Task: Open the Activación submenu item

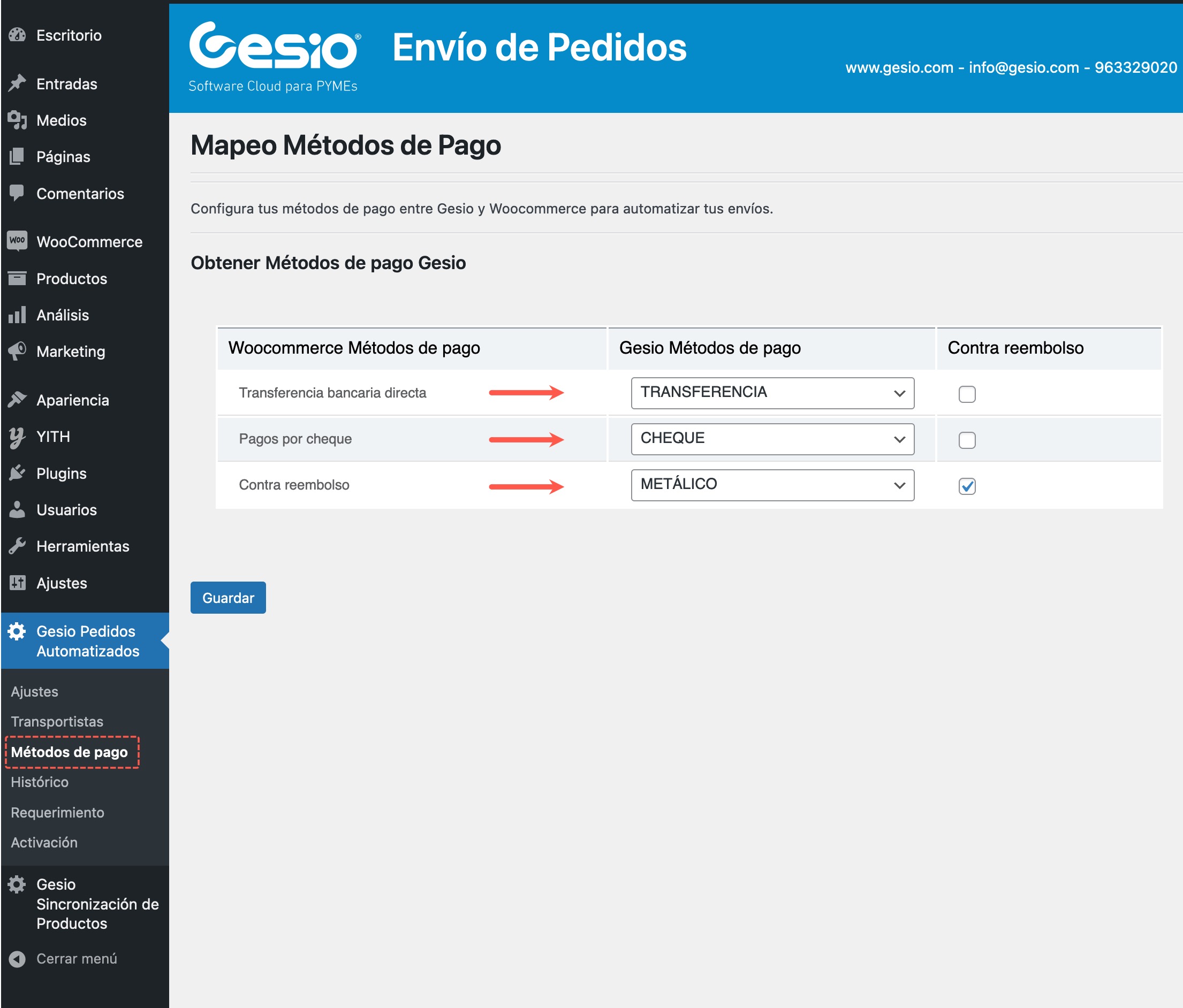Action: click(x=44, y=843)
